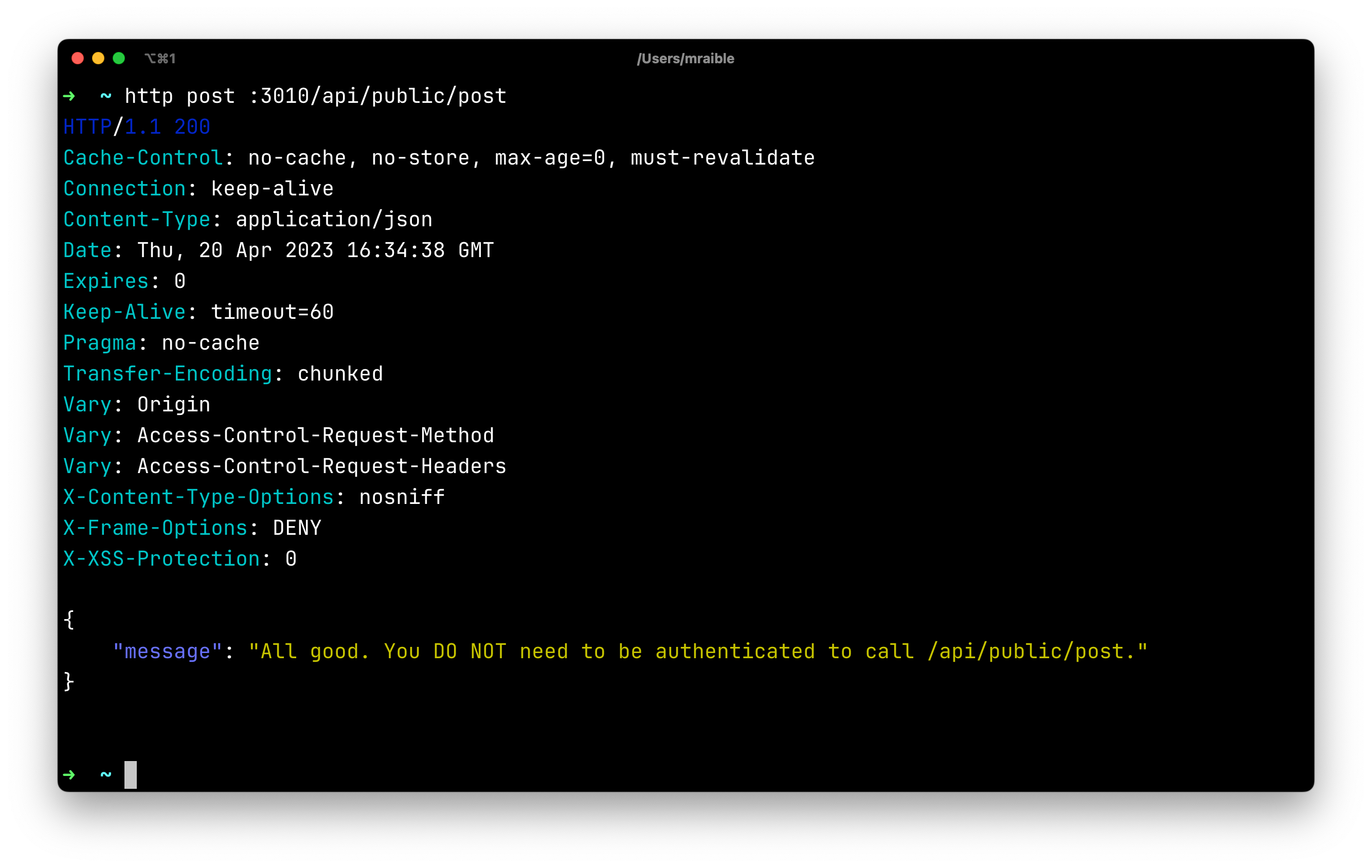Click the Vary: Origin header line
This screenshot has height=868, width=1372.
136,404
